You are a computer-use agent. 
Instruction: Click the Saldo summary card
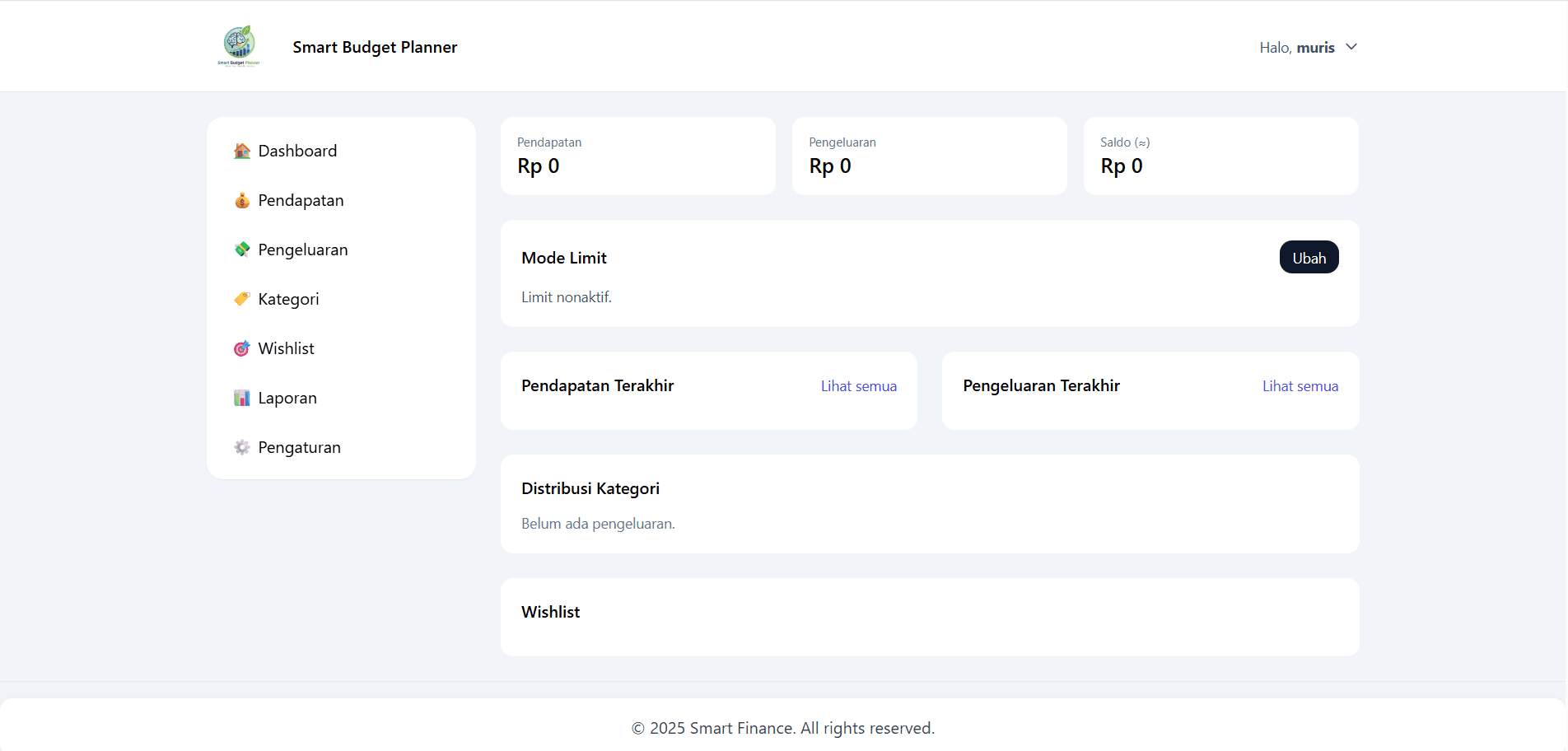click(x=1220, y=156)
